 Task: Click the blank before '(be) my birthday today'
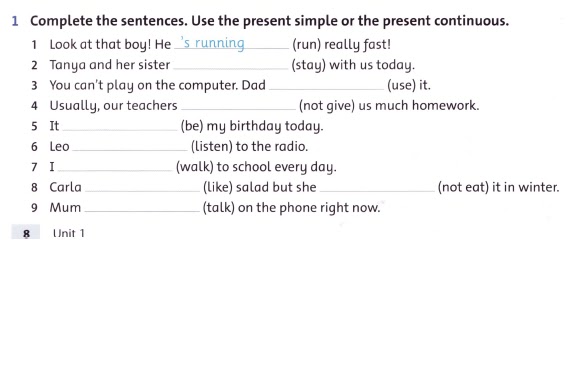(x=120, y=126)
